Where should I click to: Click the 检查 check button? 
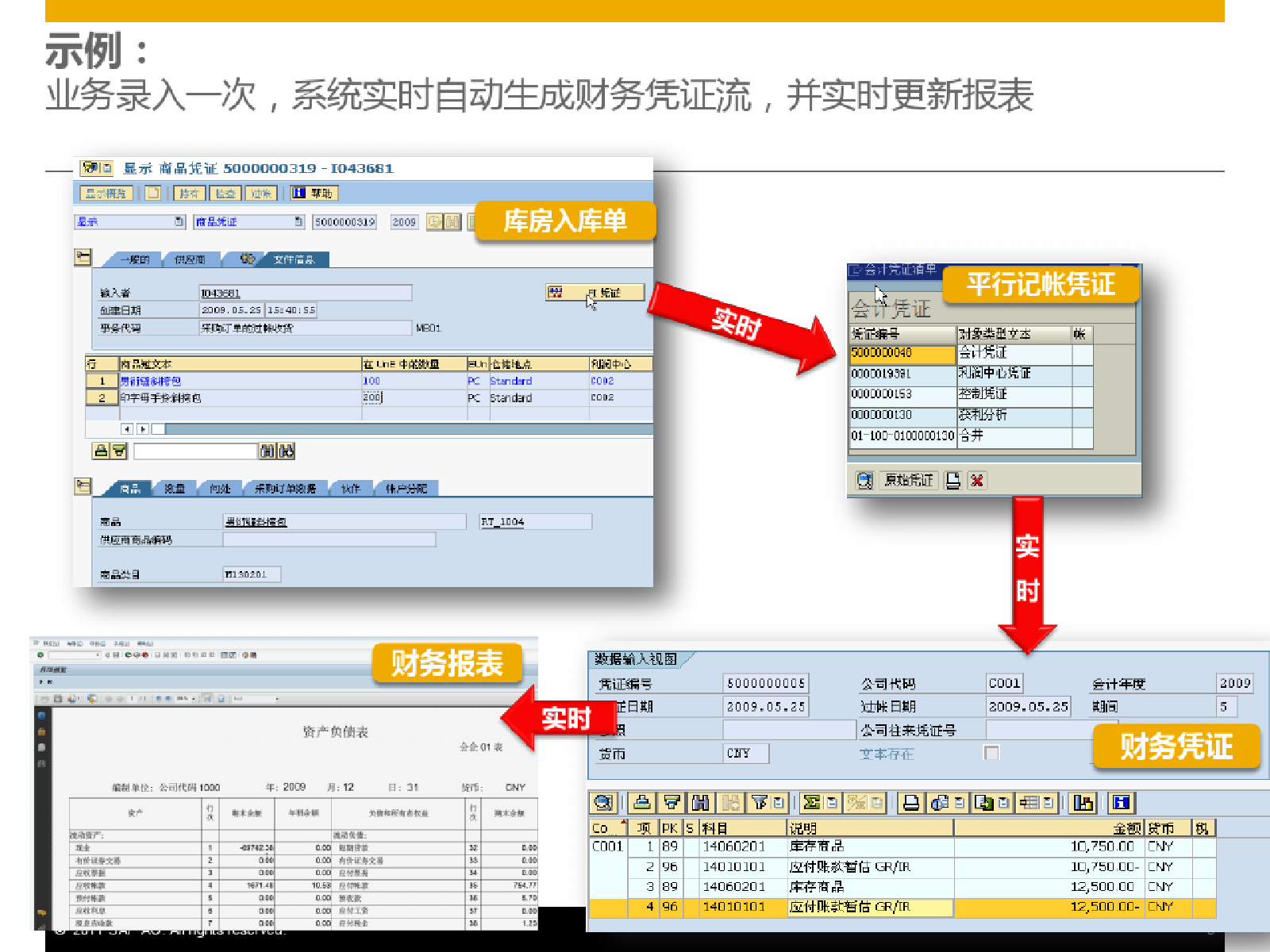(x=225, y=193)
